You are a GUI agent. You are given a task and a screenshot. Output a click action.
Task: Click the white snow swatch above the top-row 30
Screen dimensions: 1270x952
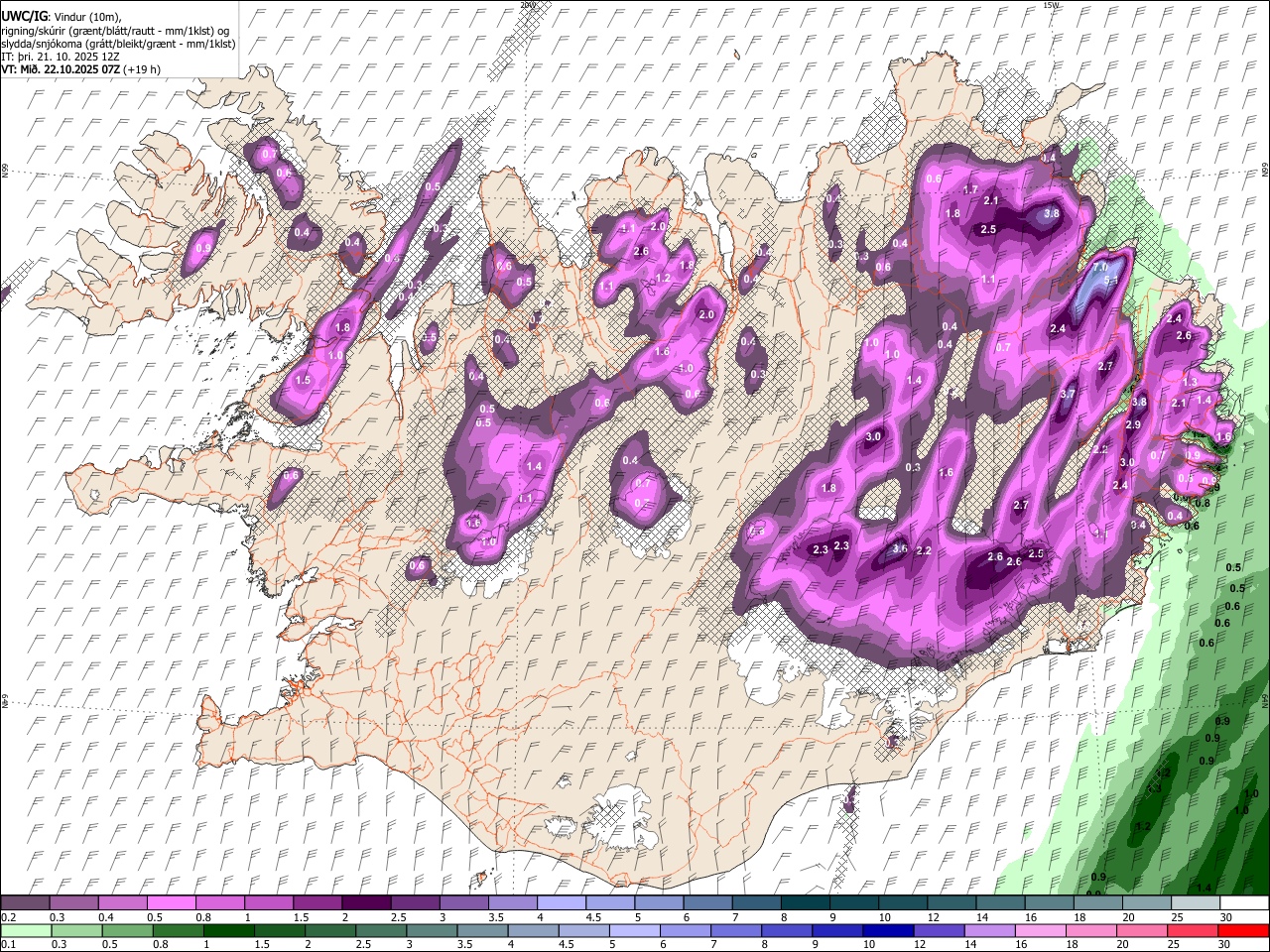coord(1243,903)
